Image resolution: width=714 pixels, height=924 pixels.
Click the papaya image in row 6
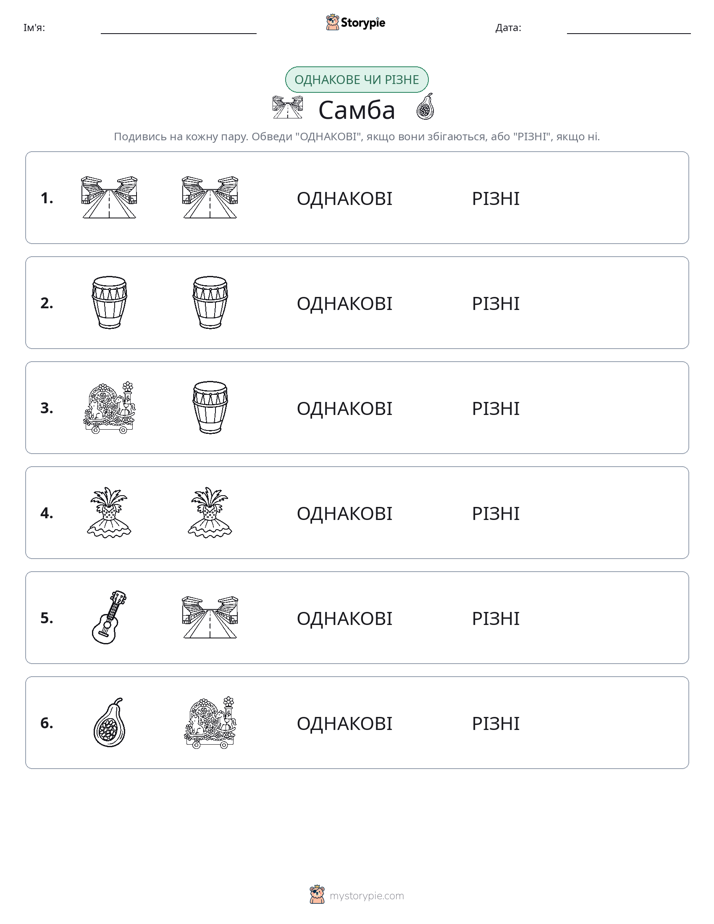[110, 722]
